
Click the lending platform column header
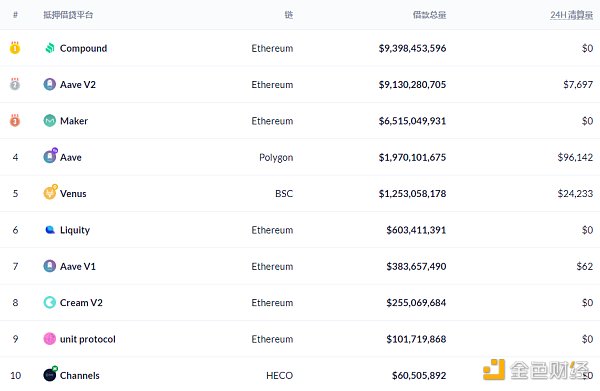click(x=68, y=15)
